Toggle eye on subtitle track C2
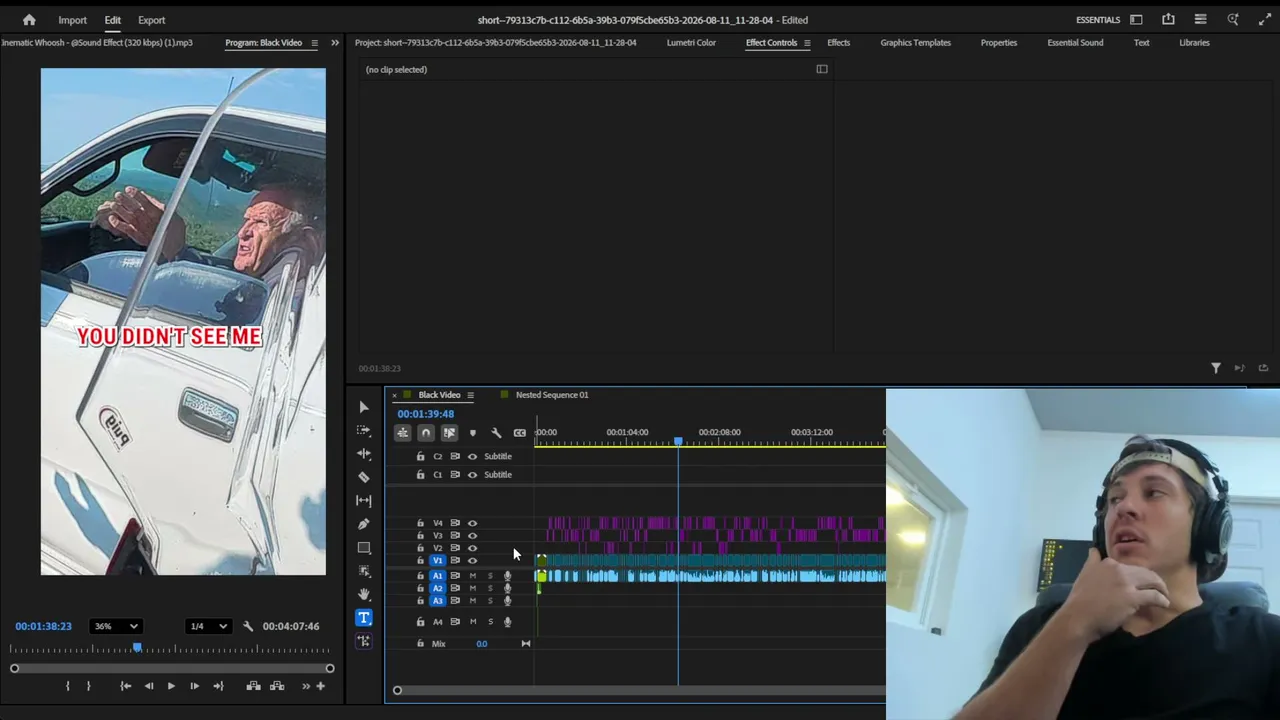The image size is (1280, 720). coord(473,456)
